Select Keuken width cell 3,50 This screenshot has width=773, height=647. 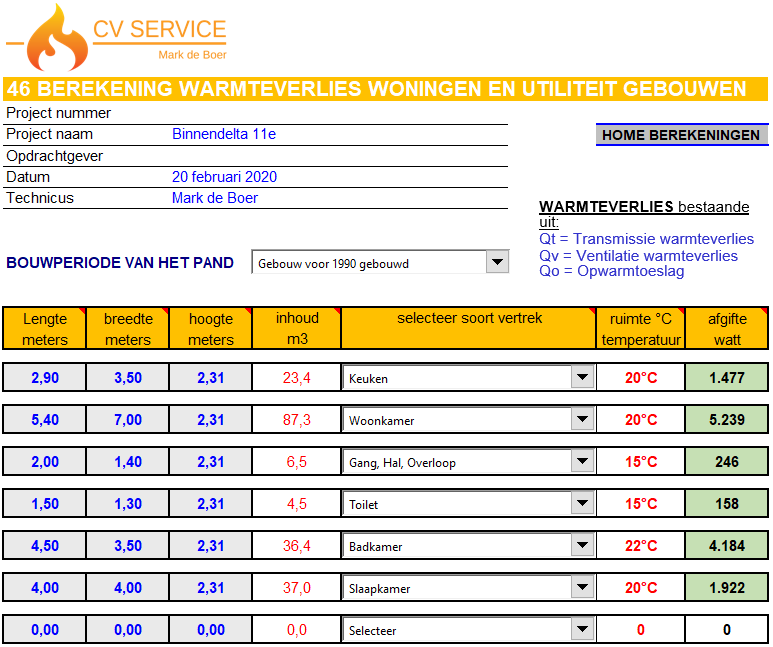tap(128, 378)
